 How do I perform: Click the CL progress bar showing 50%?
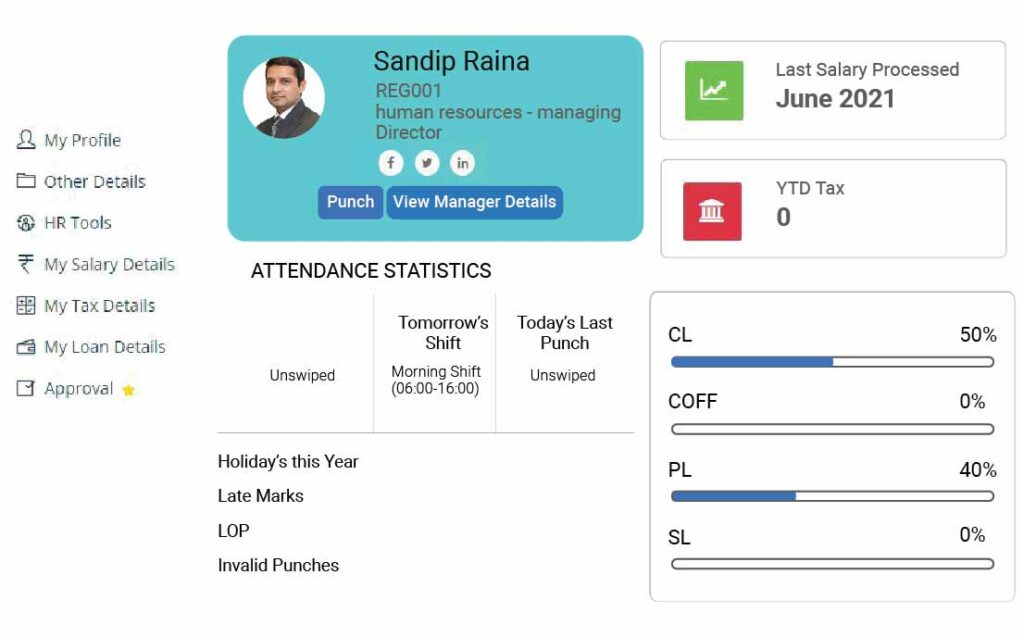pyautogui.click(x=828, y=361)
